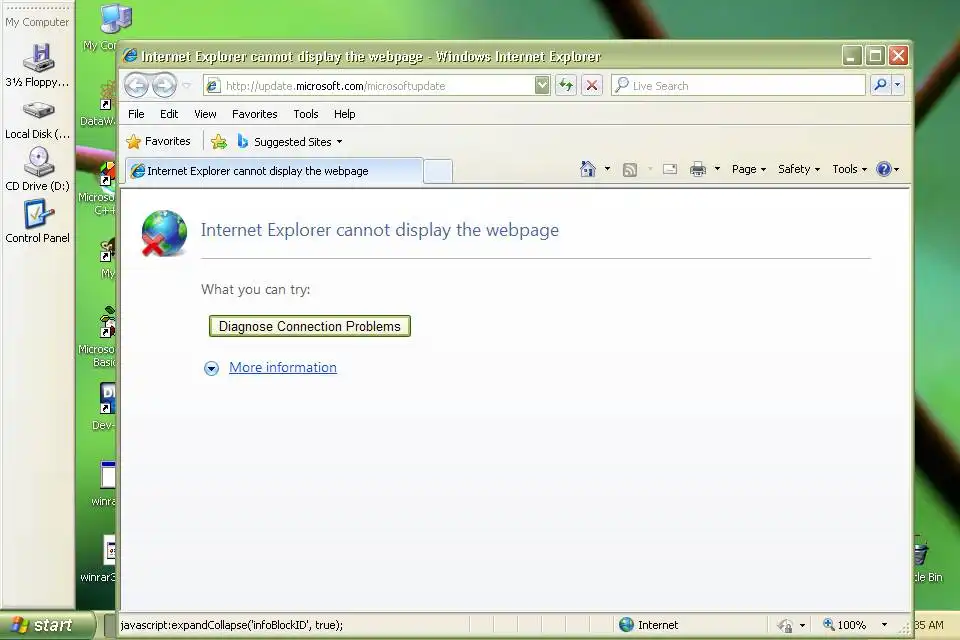This screenshot has width=960, height=640.
Task: Print the page with the printer icon
Action: [x=698, y=169]
